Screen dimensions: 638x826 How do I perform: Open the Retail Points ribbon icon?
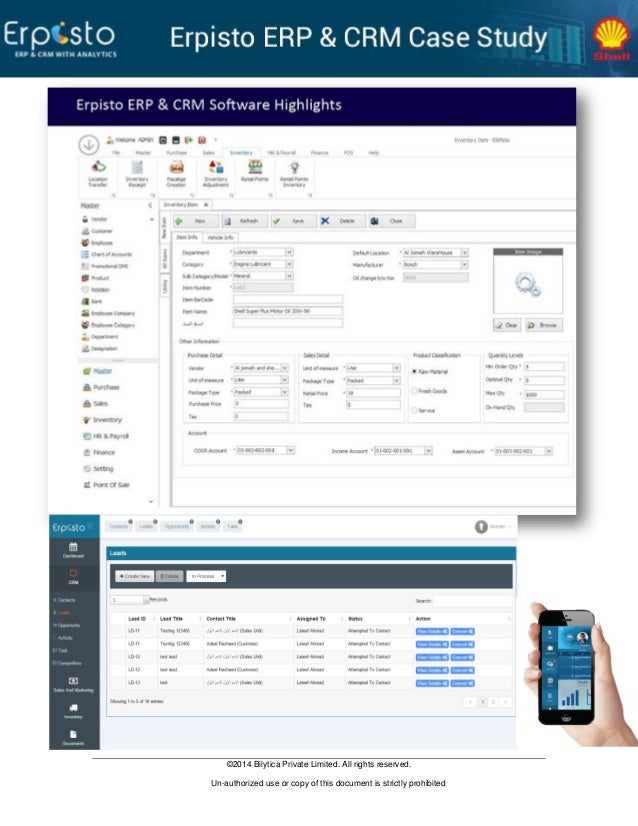[x=255, y=171]
